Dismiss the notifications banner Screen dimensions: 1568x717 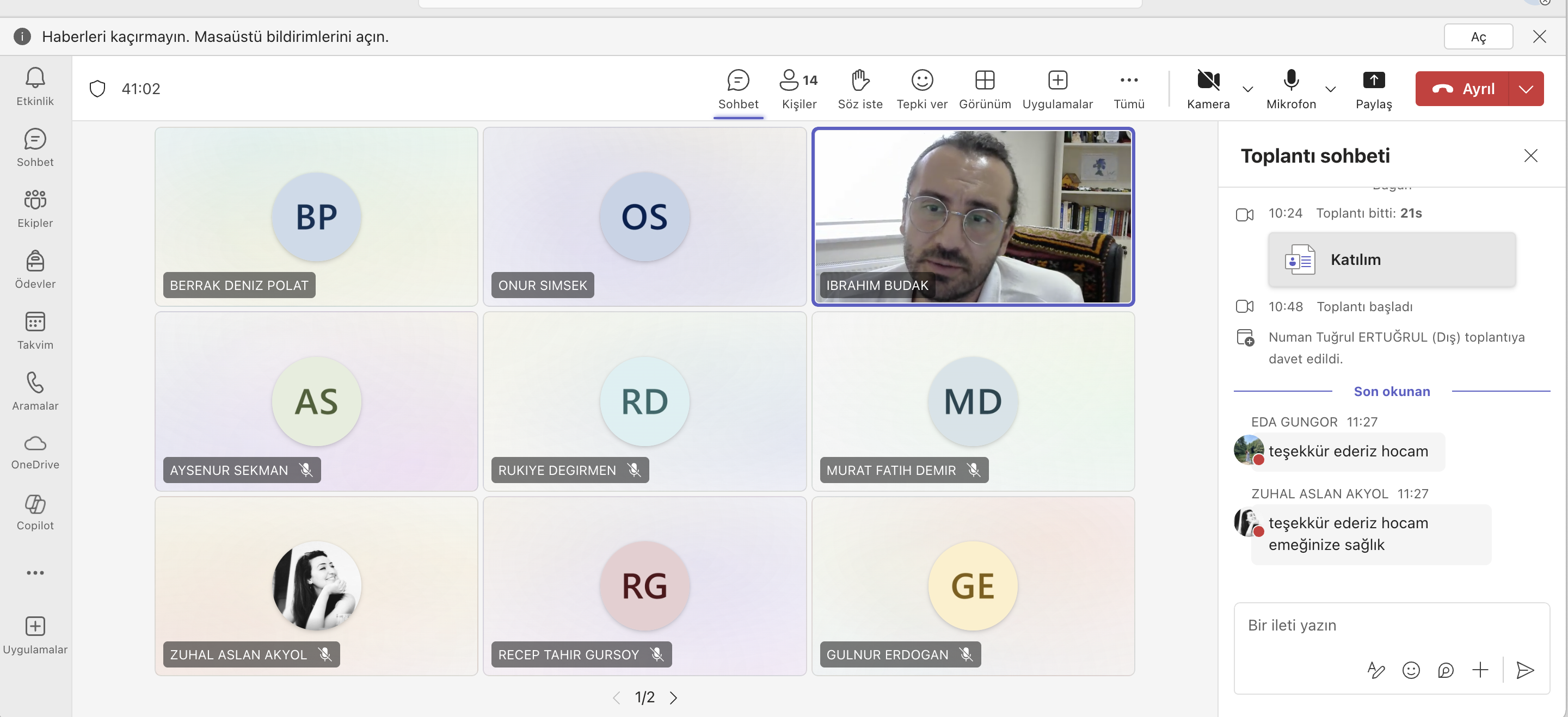point(1539,36)
